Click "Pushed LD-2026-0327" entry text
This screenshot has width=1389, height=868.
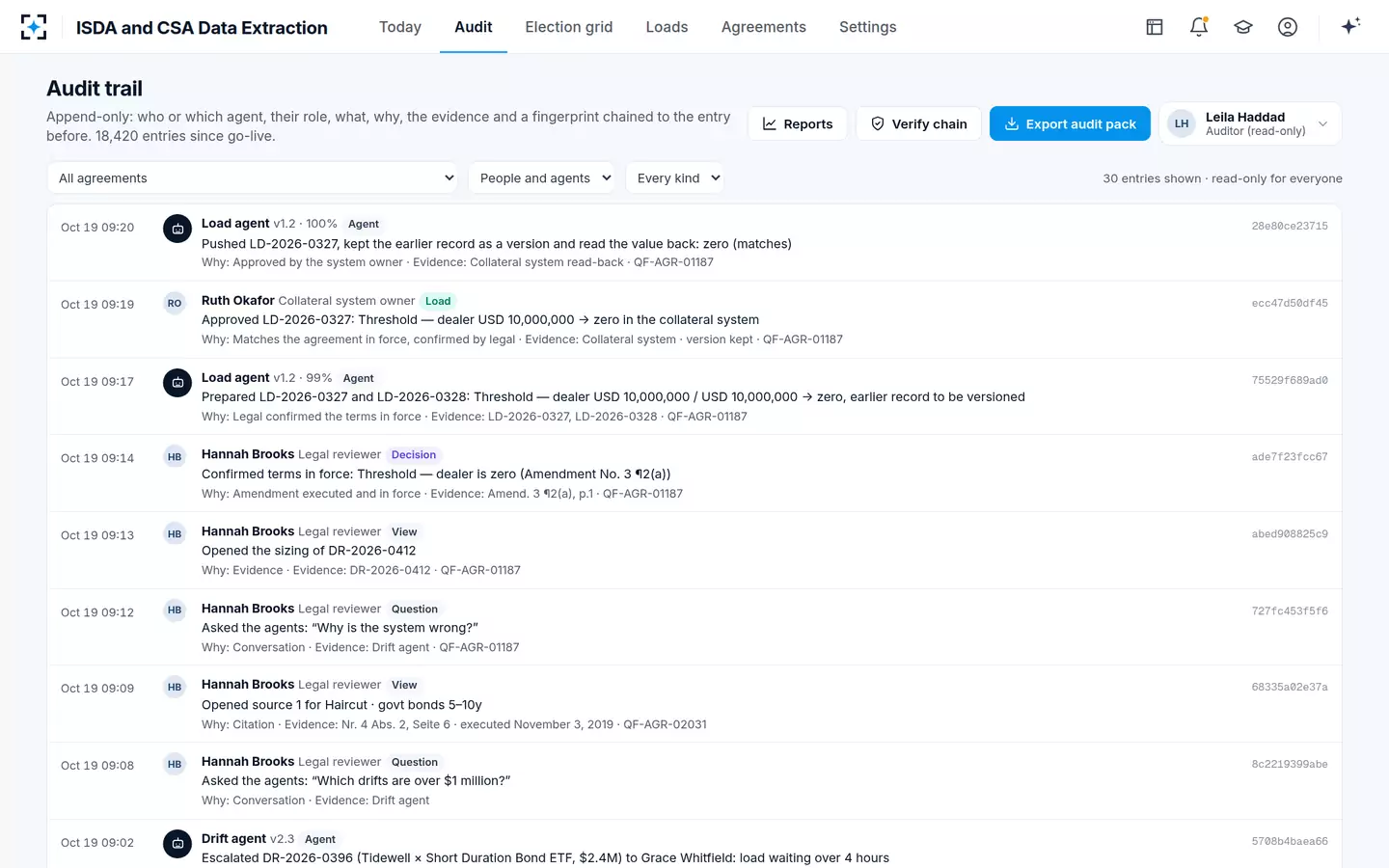click(x=497, y=244)
